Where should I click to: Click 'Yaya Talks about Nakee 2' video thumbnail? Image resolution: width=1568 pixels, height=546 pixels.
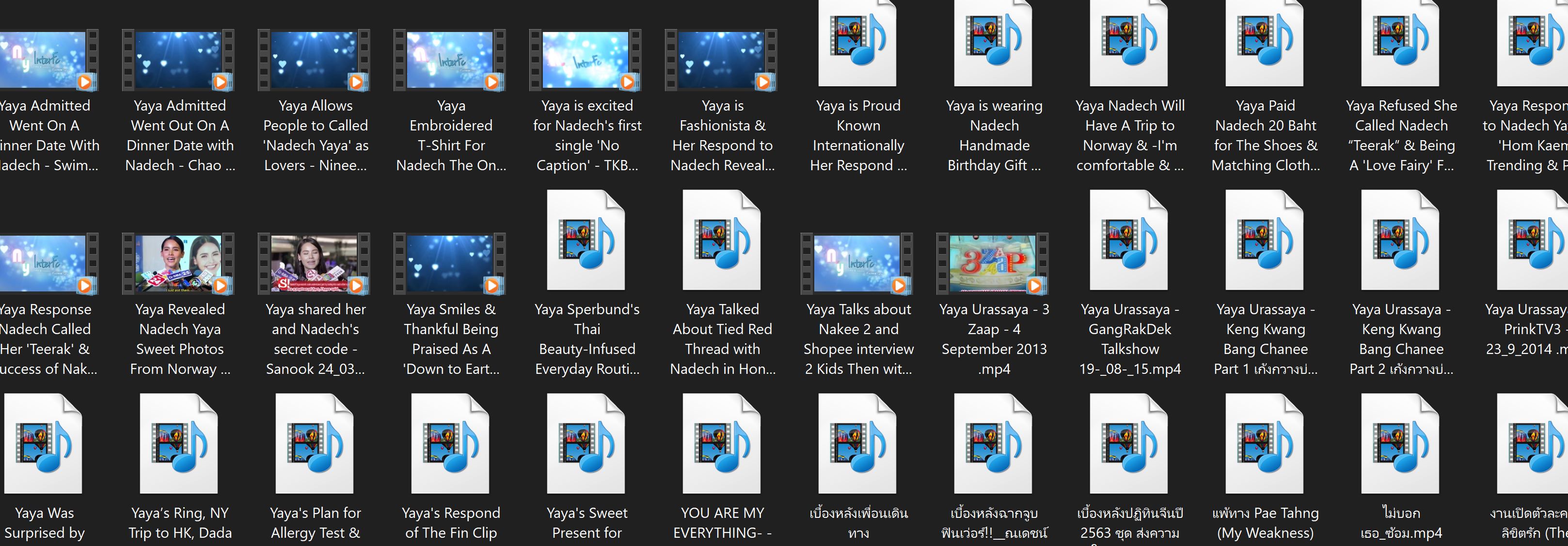pos(857,263)
